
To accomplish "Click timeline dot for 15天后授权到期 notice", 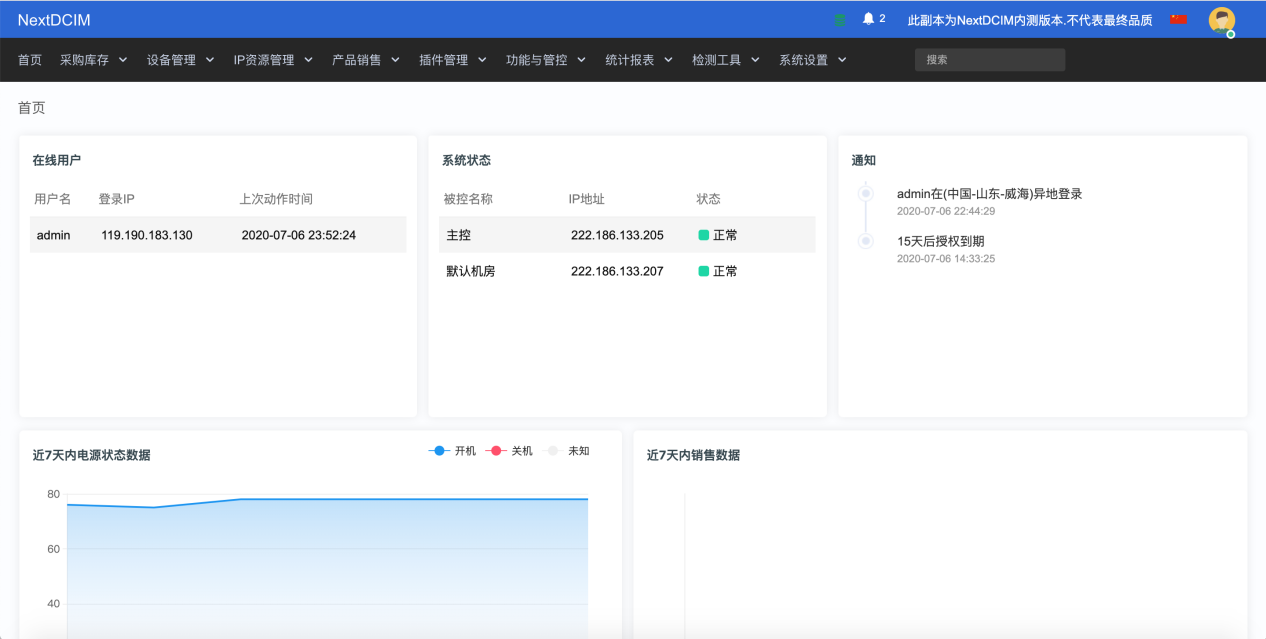I will coord(866,241).
